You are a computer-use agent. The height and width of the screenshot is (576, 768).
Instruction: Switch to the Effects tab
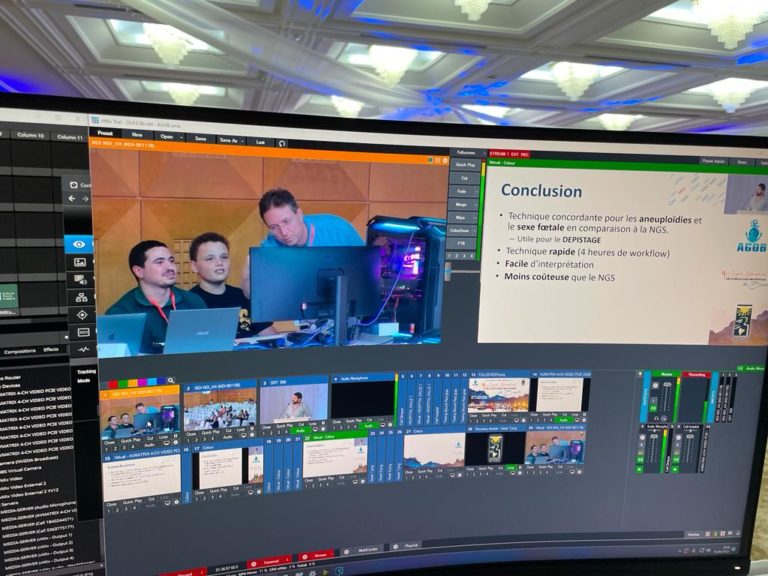point(51,350)
